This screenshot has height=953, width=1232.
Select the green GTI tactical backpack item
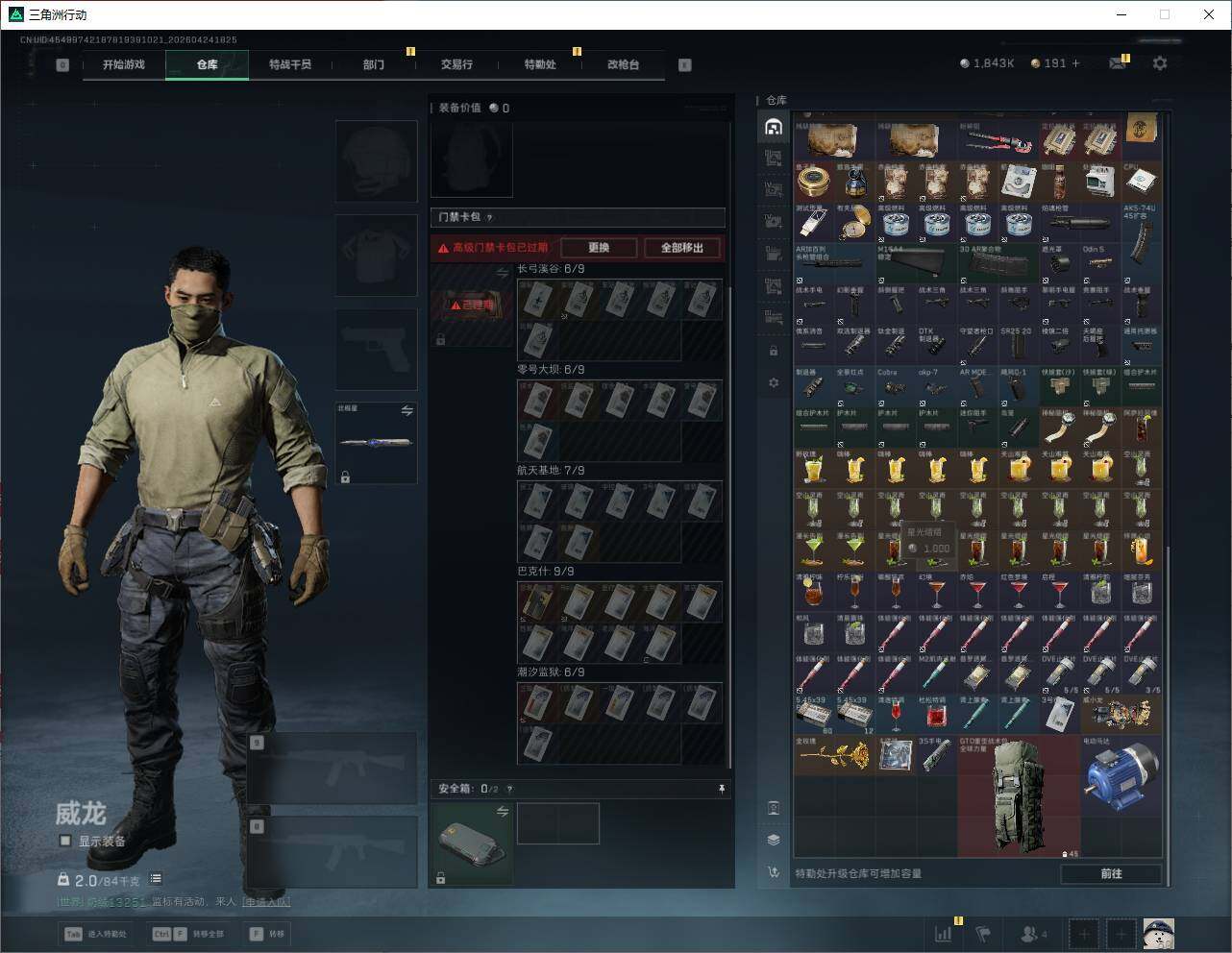click(1019, 796)
